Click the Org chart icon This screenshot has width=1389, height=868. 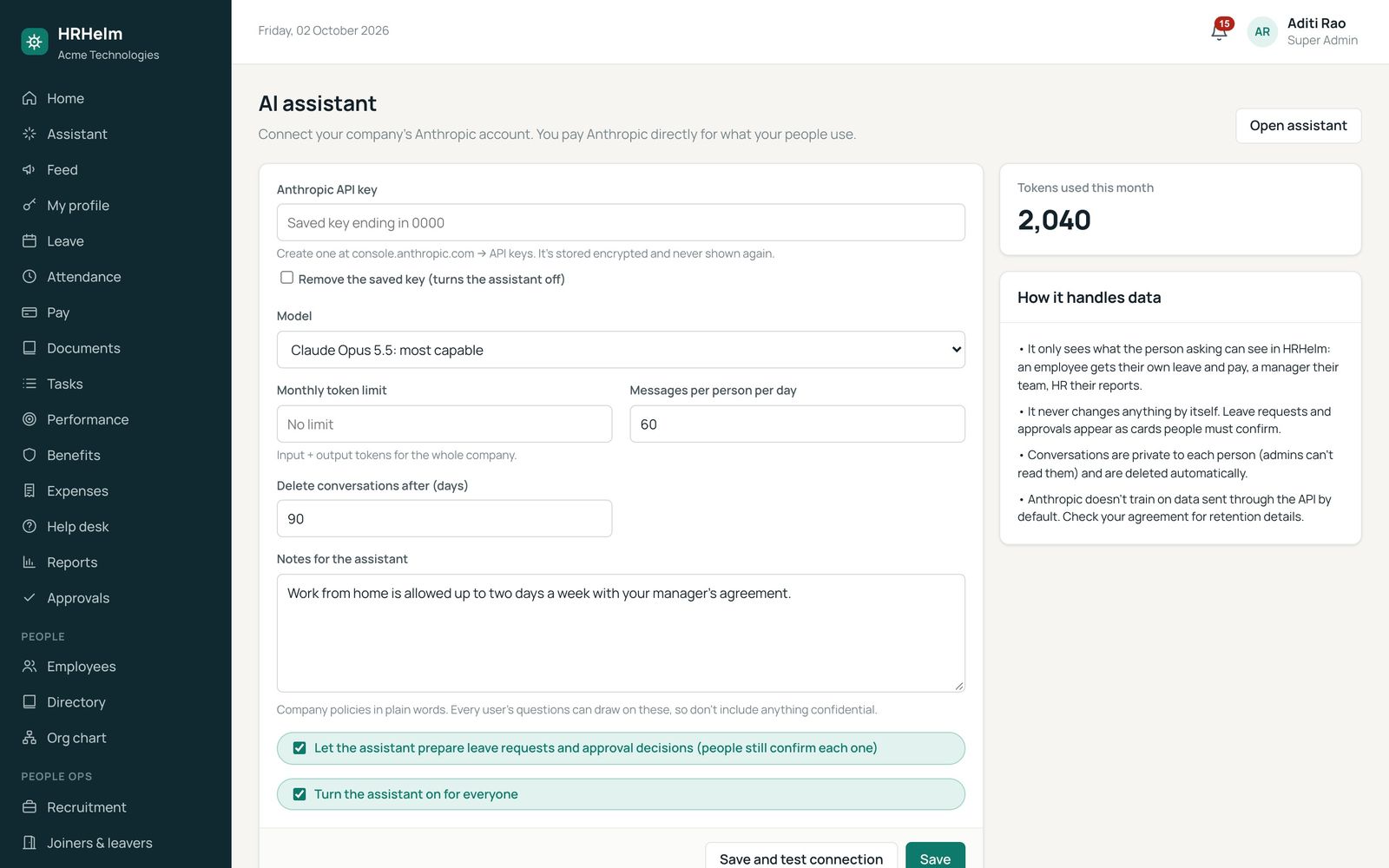pos(30,738)
